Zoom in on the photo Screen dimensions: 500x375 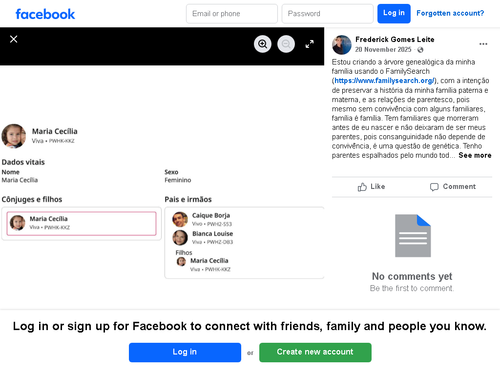tap(263, 44)
